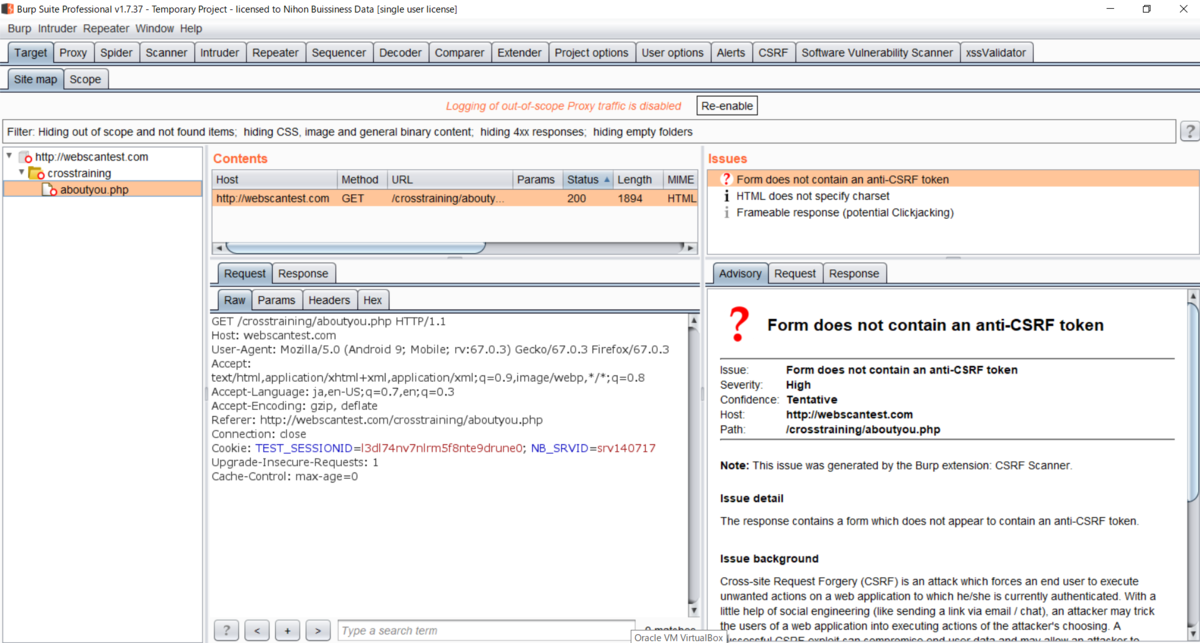Open the Advisory tab
This screenshot has width=1200, height=643.
tap(740, 273)
